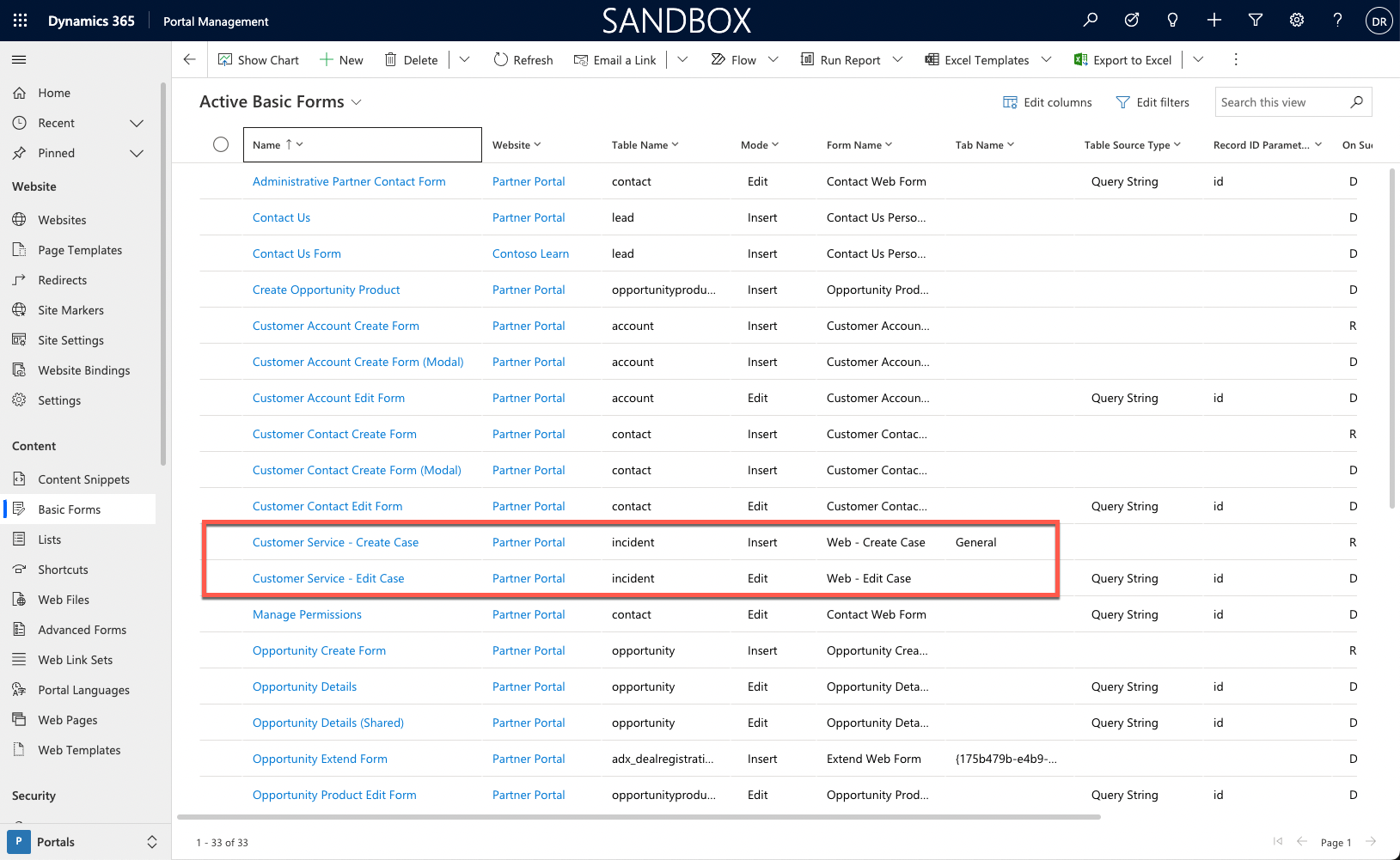Image resolution: width=1400 pixels, height=860 pixels.
Task: Open the app launcher waffle menu
Action: (x=19, y=19)
